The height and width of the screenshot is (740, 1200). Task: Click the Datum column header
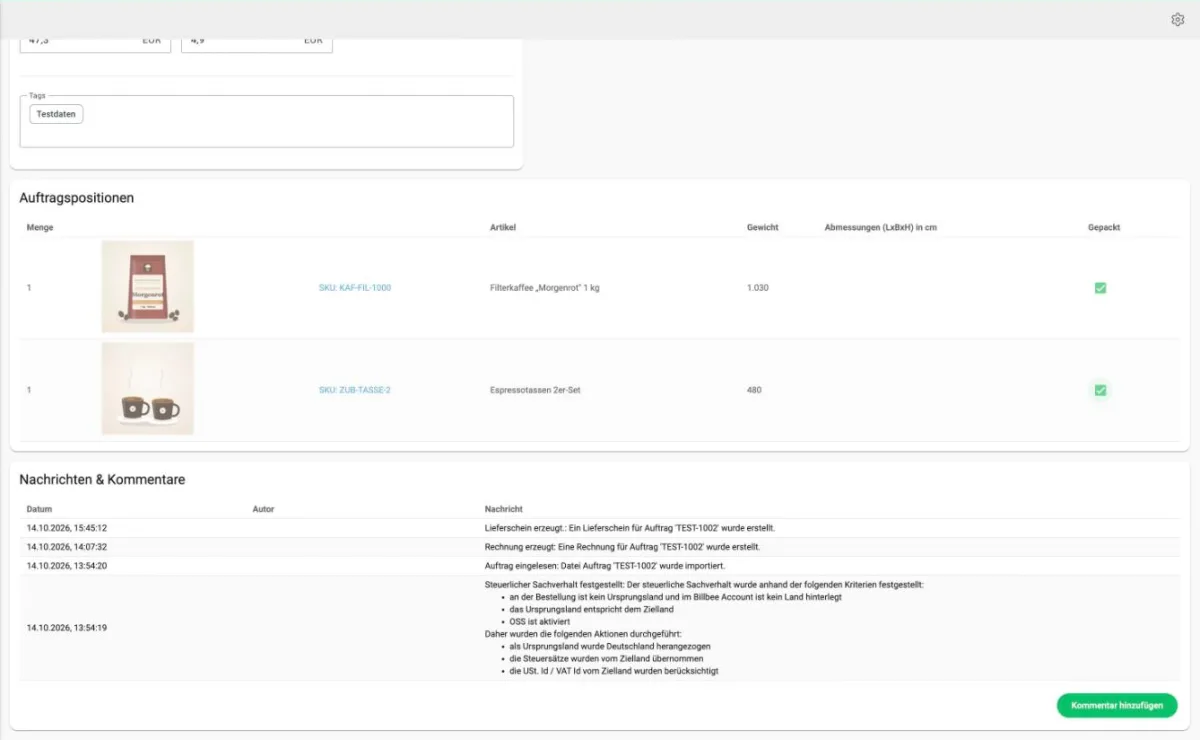(x=39, y=509)
